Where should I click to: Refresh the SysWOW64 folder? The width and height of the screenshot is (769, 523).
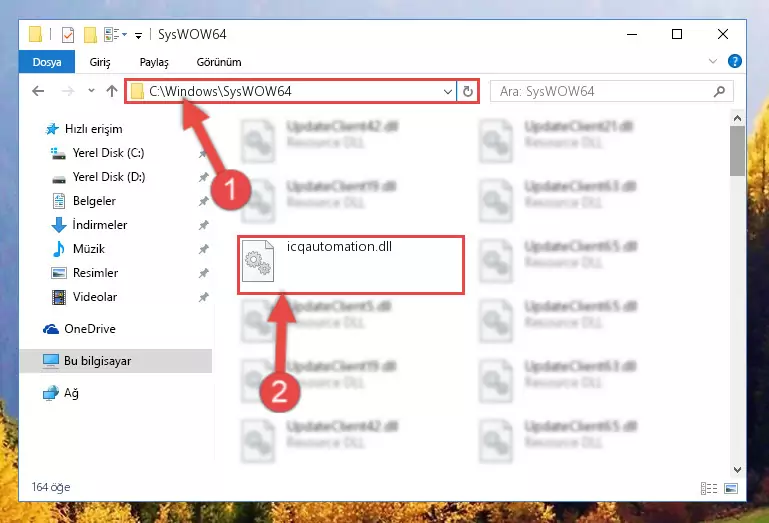tap(468, 92)
